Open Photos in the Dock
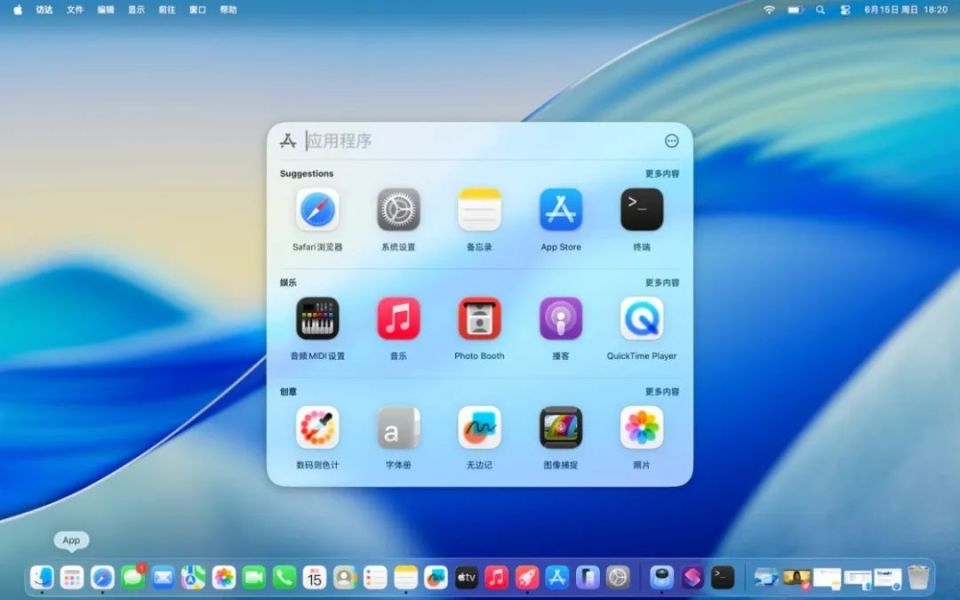960x600 pixels. 224,577
